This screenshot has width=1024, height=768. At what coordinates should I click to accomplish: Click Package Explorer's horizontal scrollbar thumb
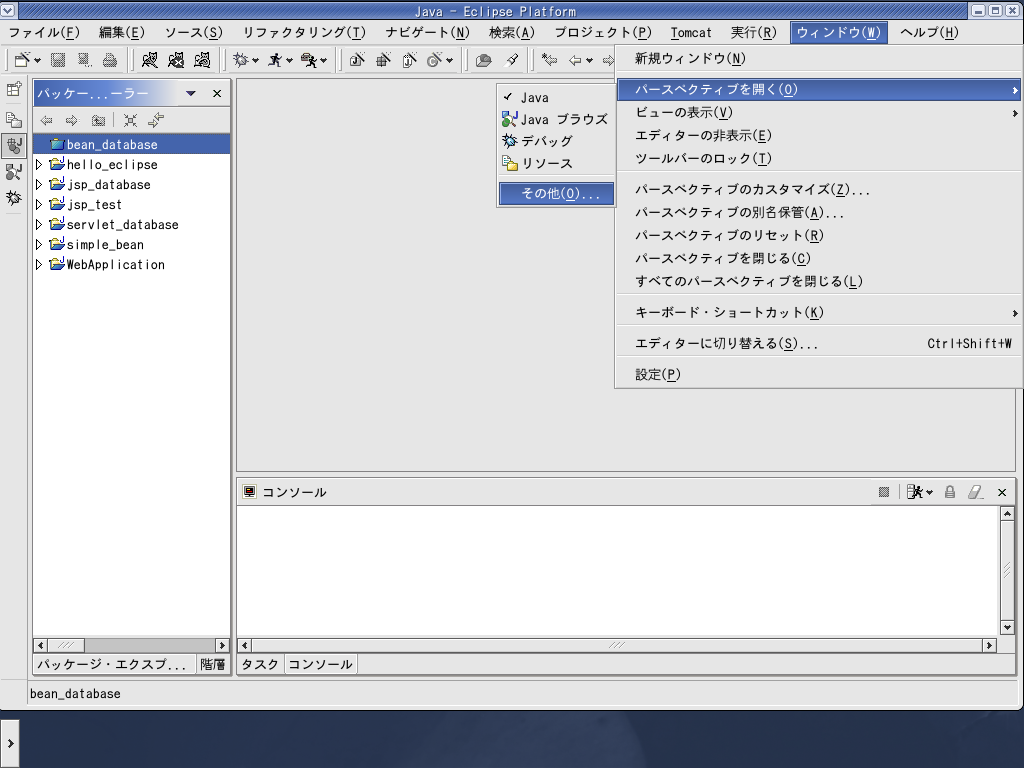(66, 645)
